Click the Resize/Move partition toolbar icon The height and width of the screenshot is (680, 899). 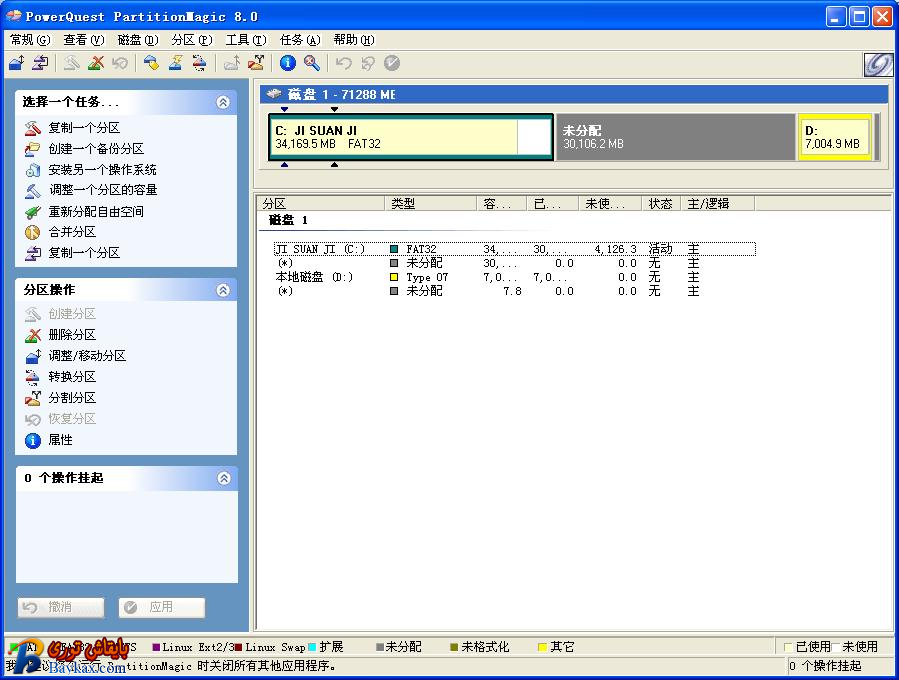pos(17,62)
